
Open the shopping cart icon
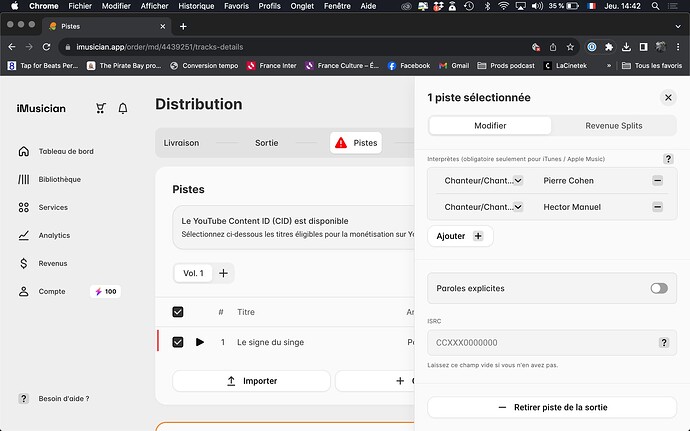point(101,108)
